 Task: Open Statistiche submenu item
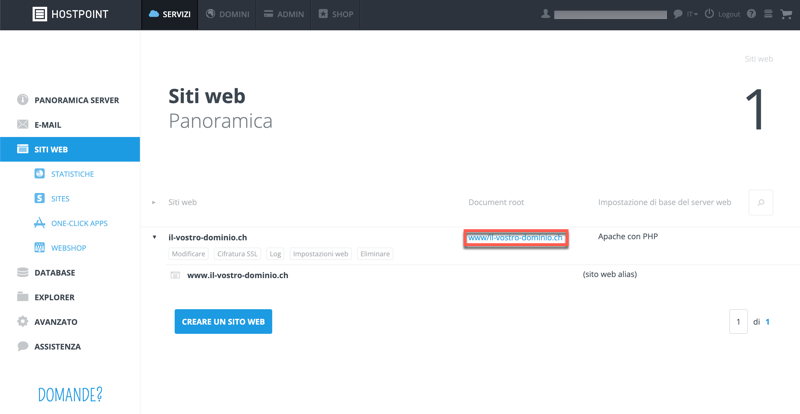pyautogui.click(x=70, y=174)
